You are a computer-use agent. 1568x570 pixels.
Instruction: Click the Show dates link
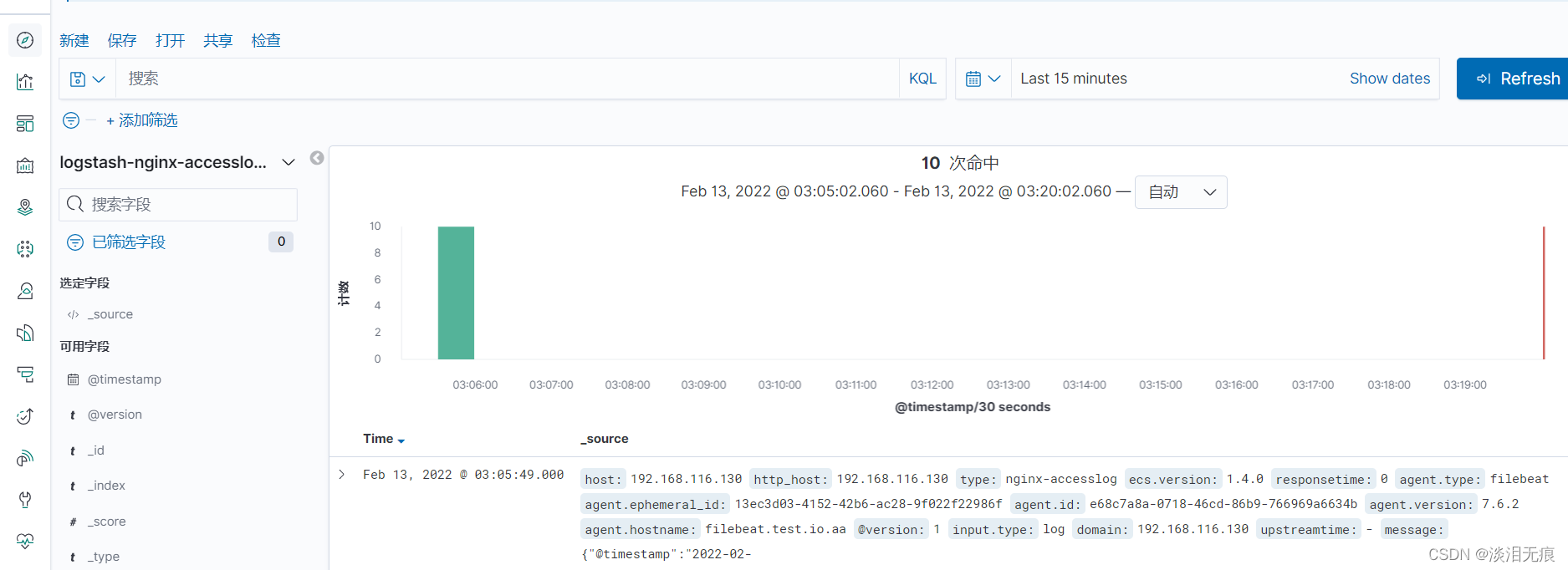1390,79
